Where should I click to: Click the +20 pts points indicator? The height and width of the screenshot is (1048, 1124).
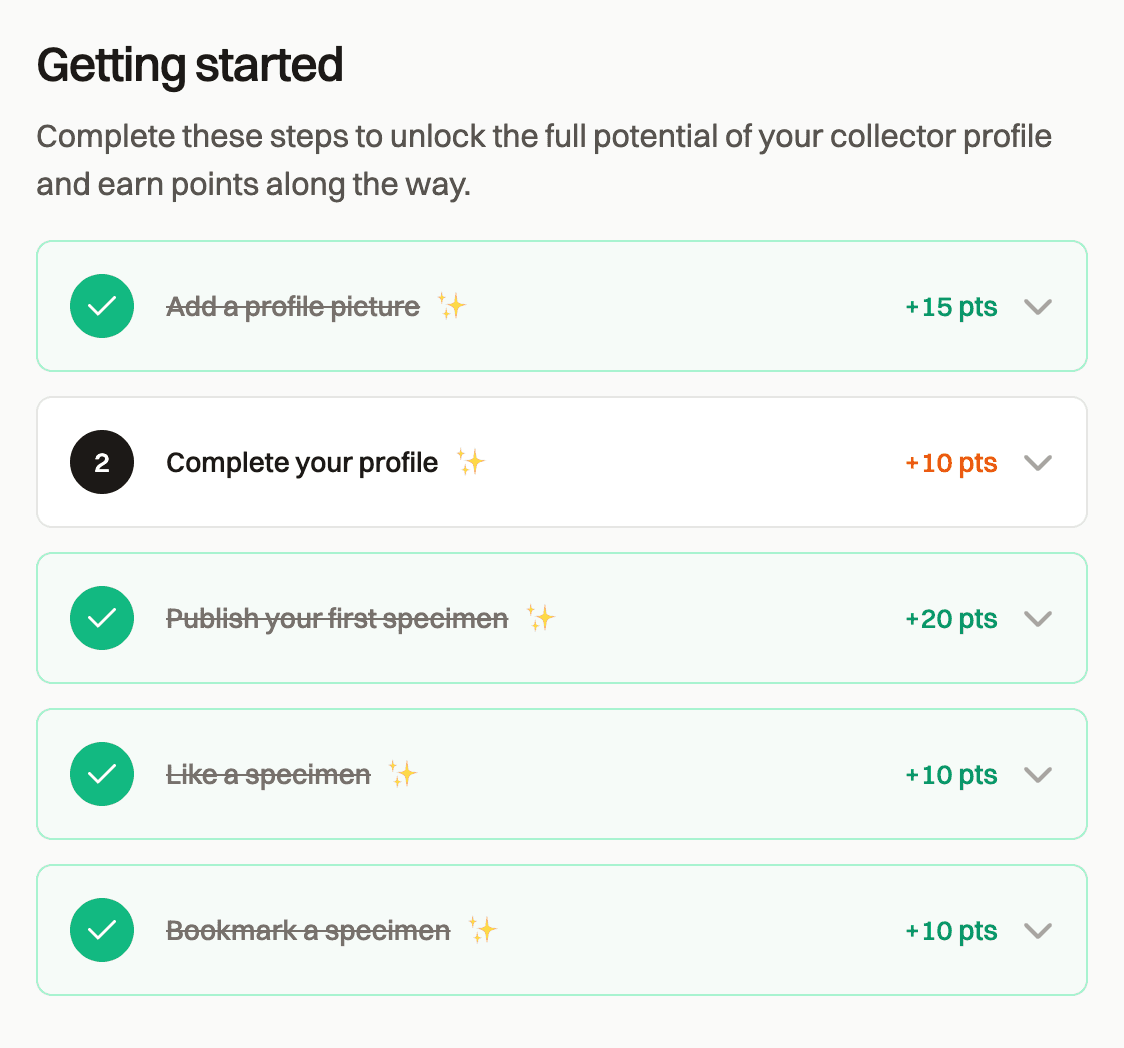950,617
